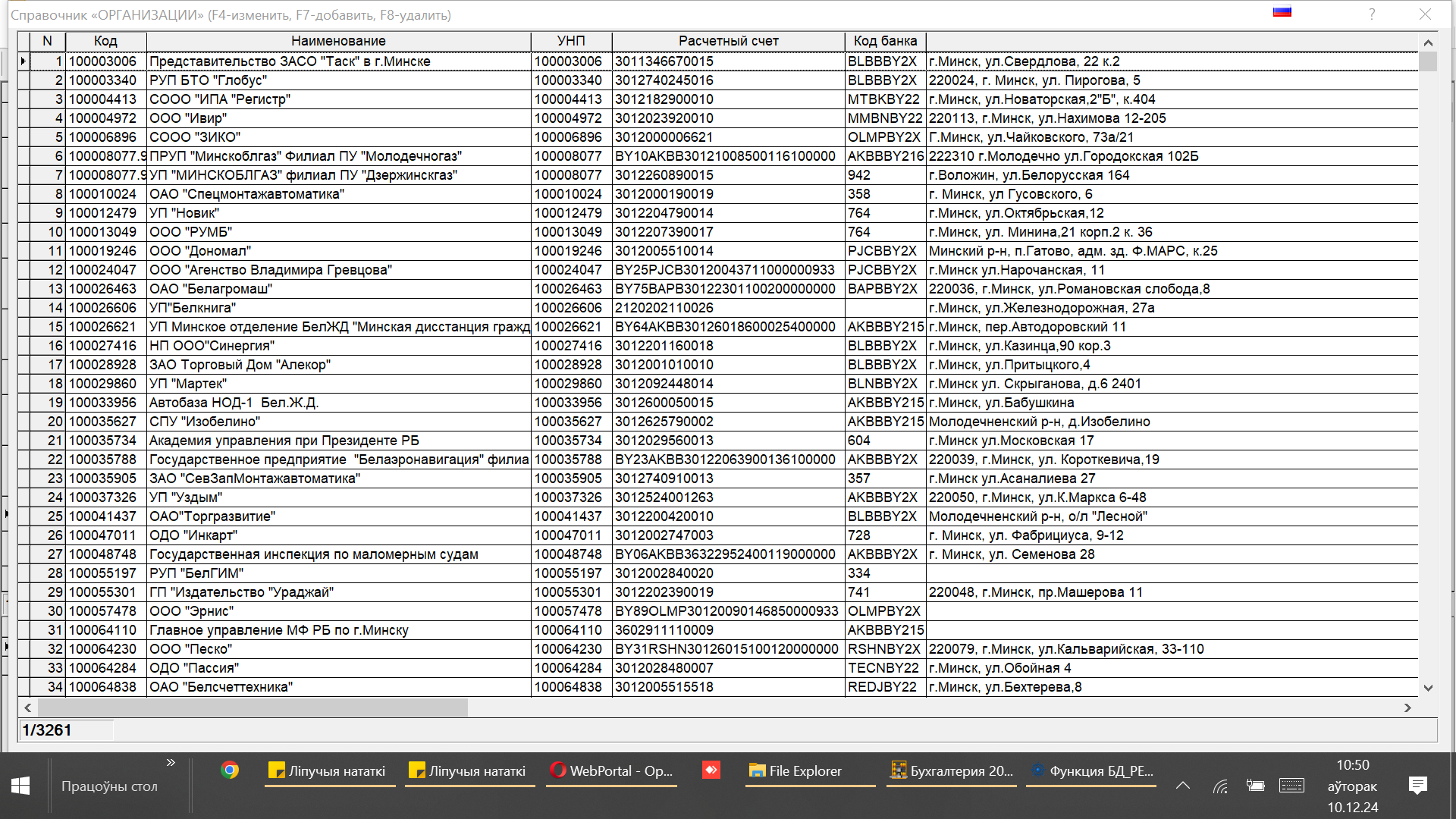Select ООО "Ивир" organization
1456x819 pixels.
click(338, 118)
